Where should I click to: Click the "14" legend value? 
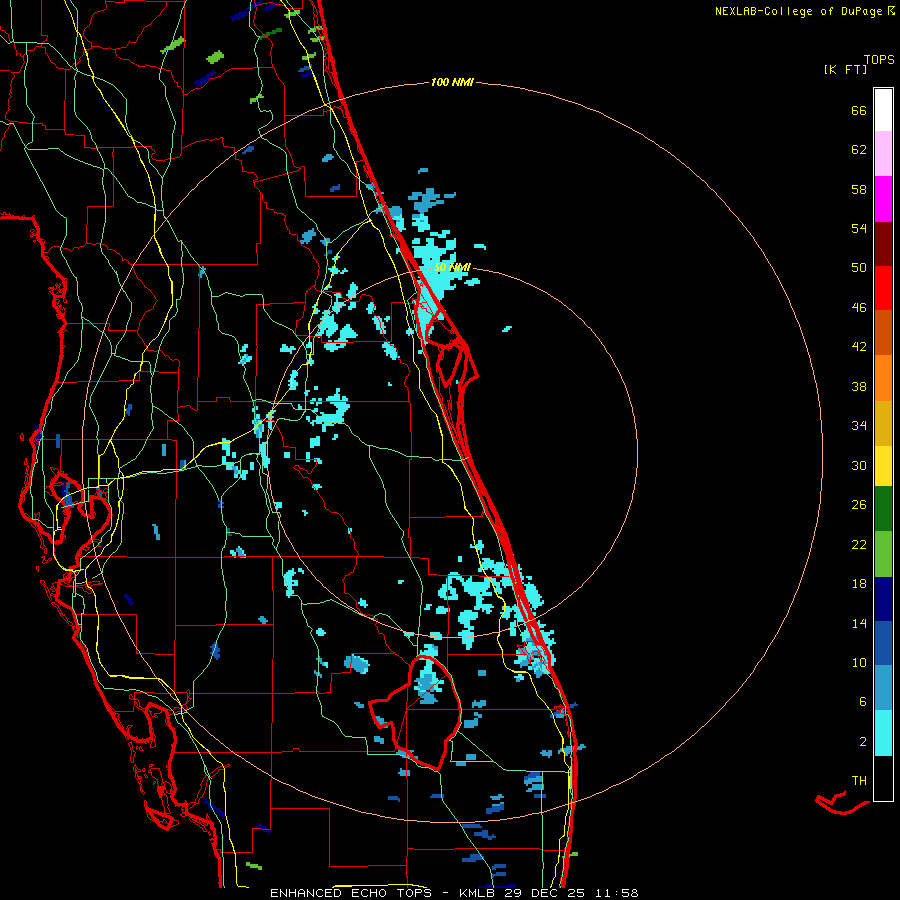point(859,623)
